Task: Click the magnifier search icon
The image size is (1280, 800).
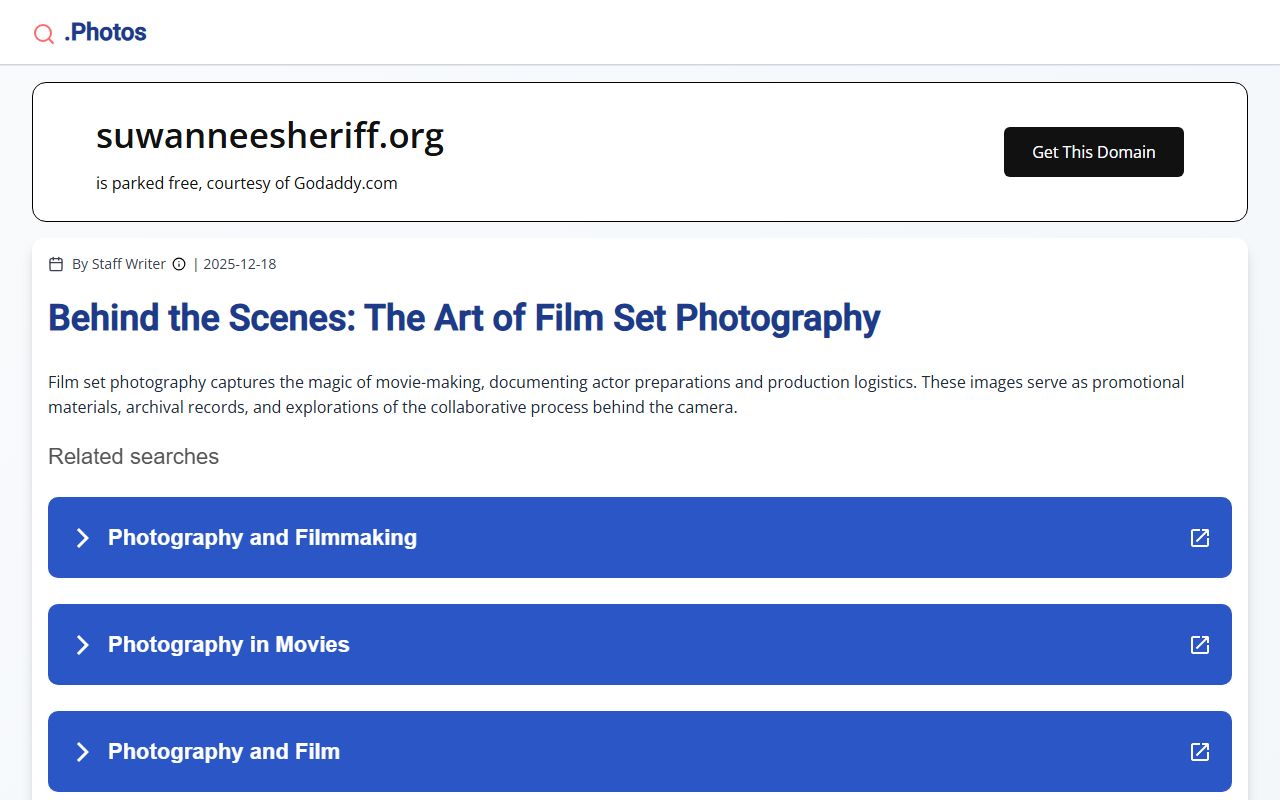Action: coord(44,34)
